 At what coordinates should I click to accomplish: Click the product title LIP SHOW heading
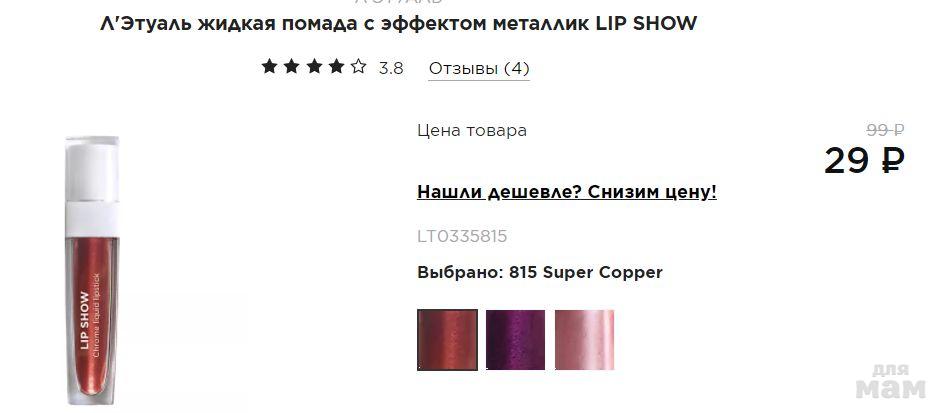398,23
